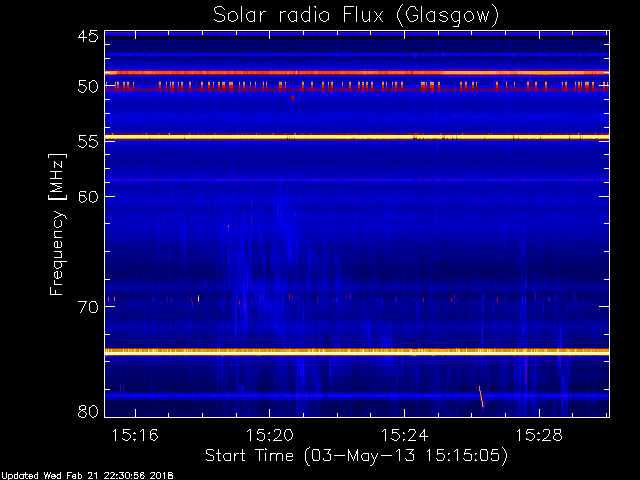Select the 15:20 time tick label
The image size is (640, 480).
[x=269, y=435]
